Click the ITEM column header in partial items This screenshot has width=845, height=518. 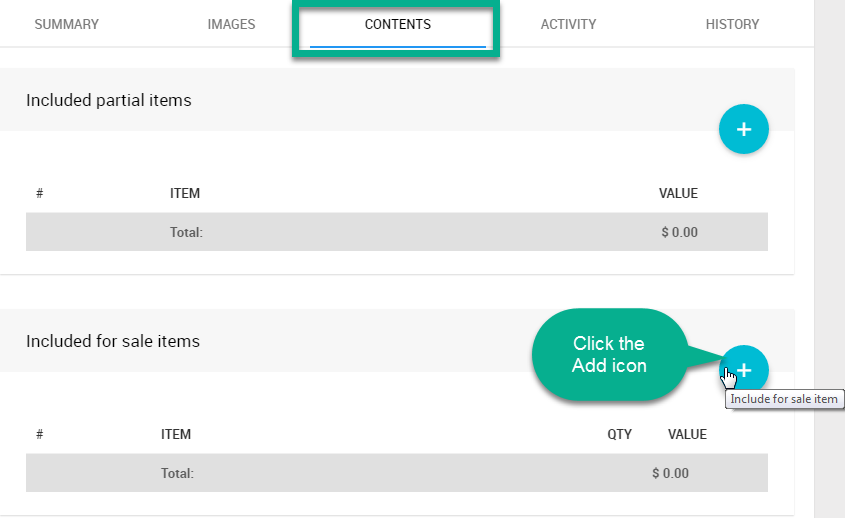tap(185, 193)
